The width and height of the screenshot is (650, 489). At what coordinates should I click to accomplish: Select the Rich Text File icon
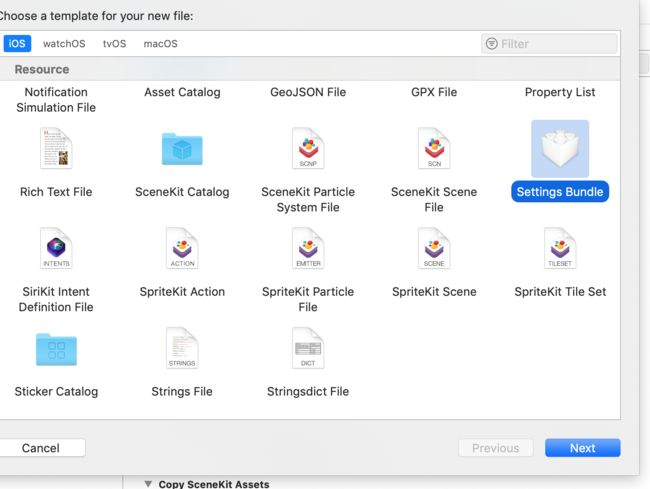[x=56, y=148]
